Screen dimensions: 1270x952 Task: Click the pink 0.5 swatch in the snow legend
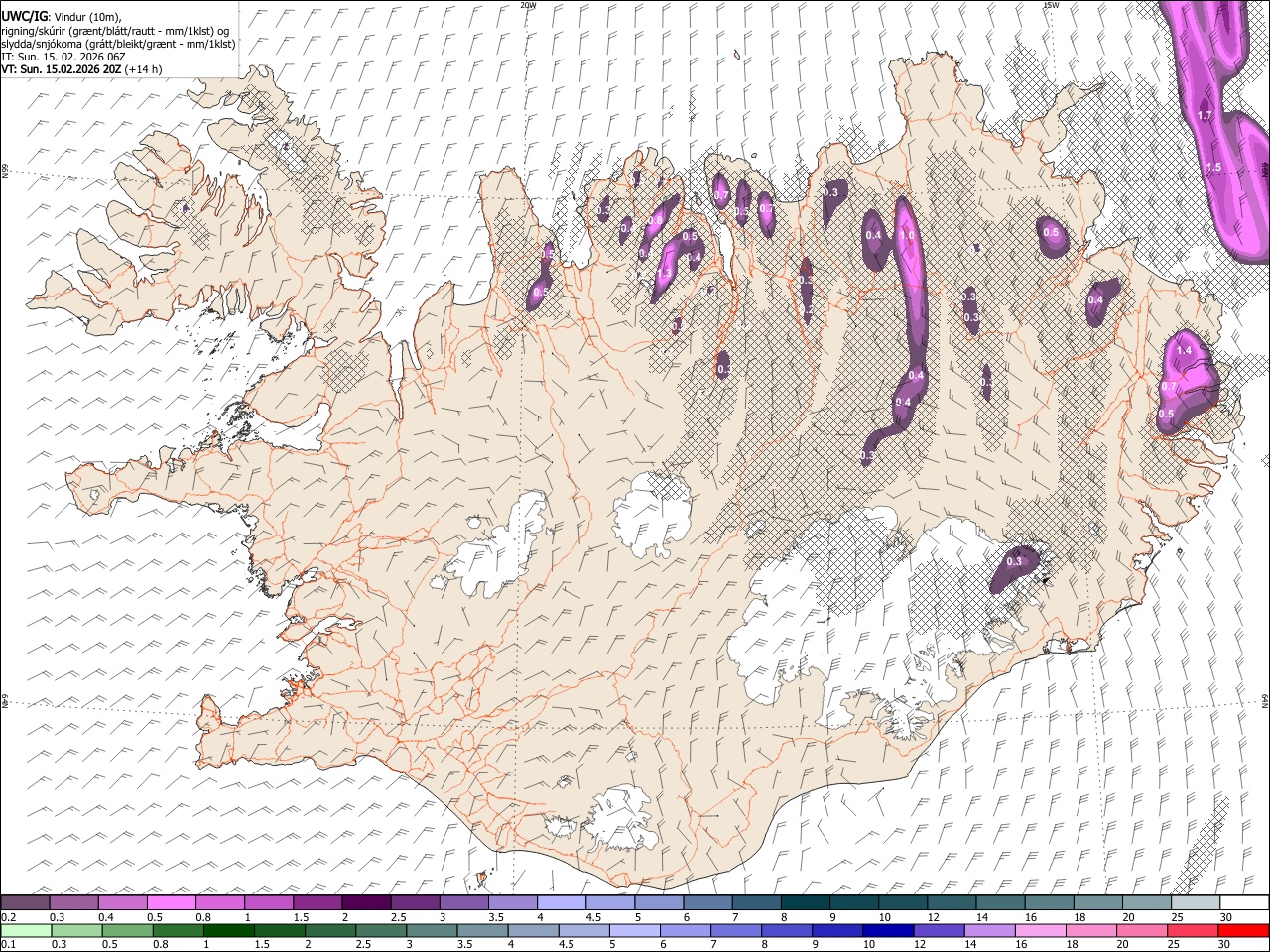(x=172, y=903)
